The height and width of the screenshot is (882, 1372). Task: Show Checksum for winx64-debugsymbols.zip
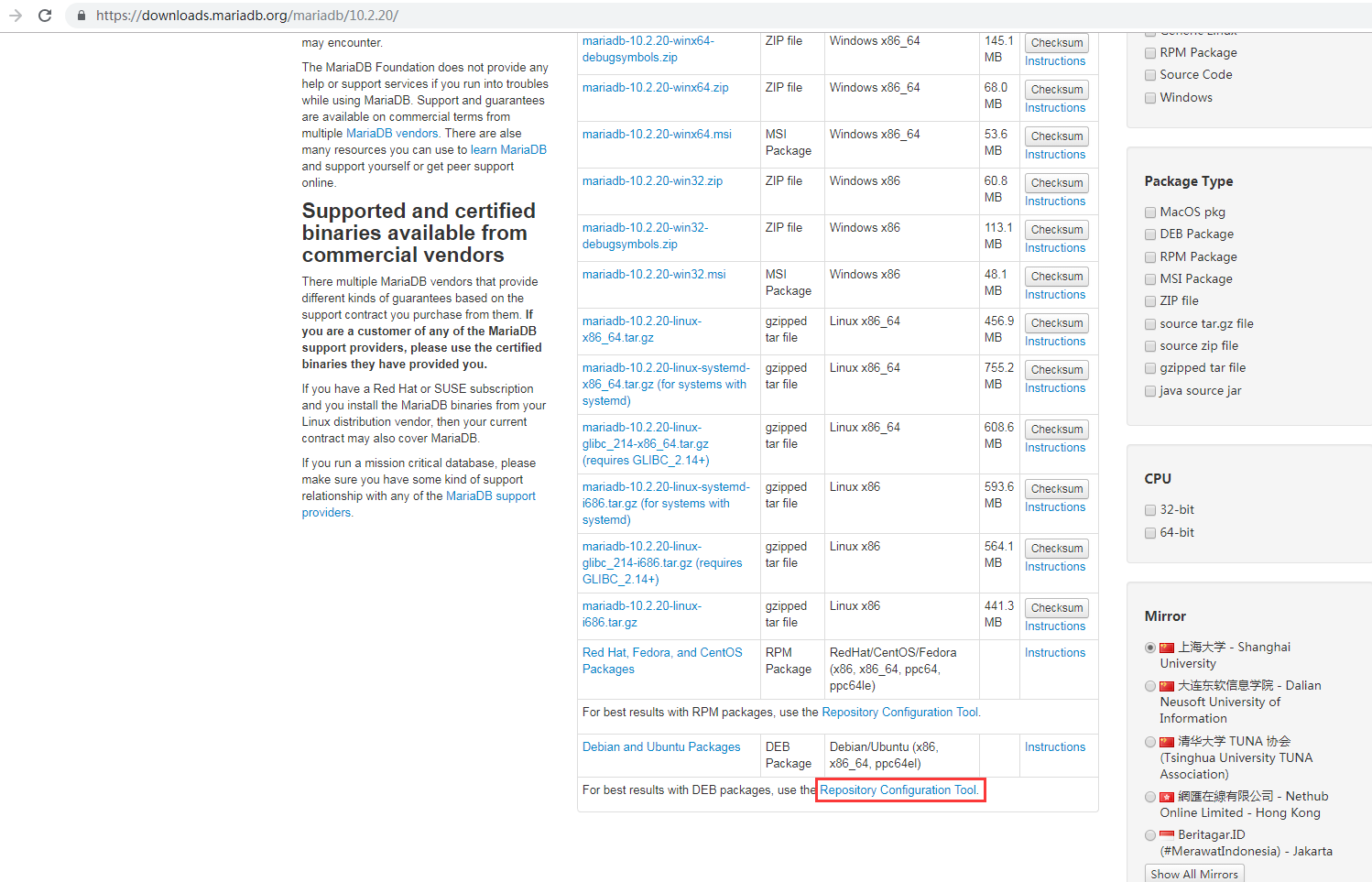click(x=1057, y=43)
